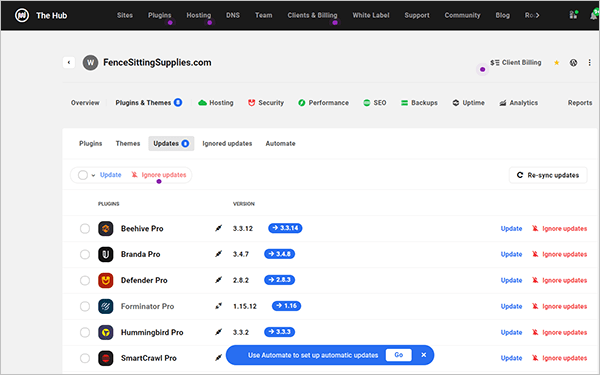This screenshot has width=600, height=375.
Task: Toggle the select-all checkbox in bulk bar
Action: coord(83,175)
